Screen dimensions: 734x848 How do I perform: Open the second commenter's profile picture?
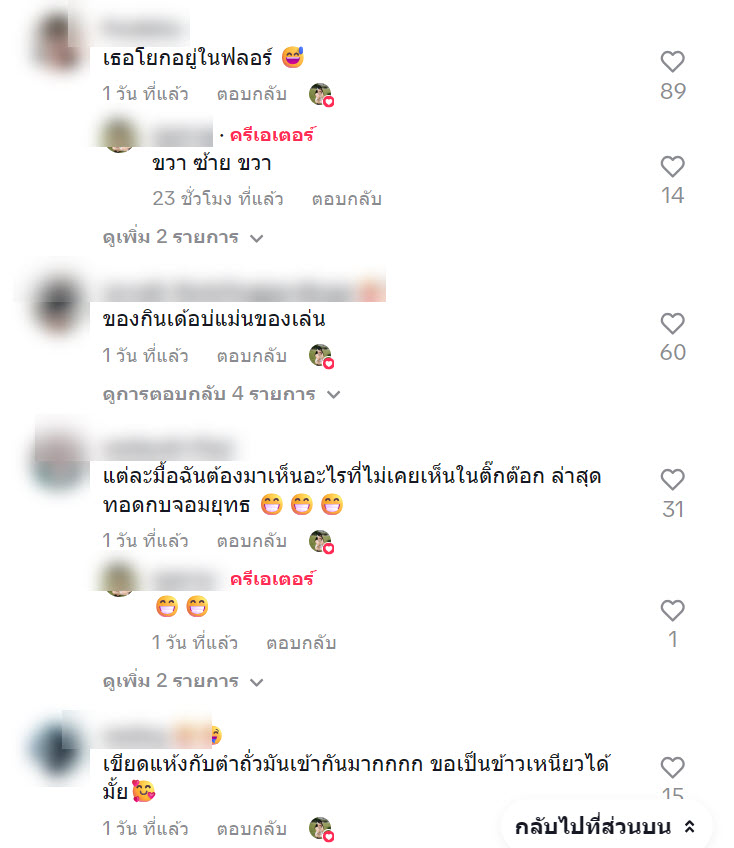coord(58,306)
